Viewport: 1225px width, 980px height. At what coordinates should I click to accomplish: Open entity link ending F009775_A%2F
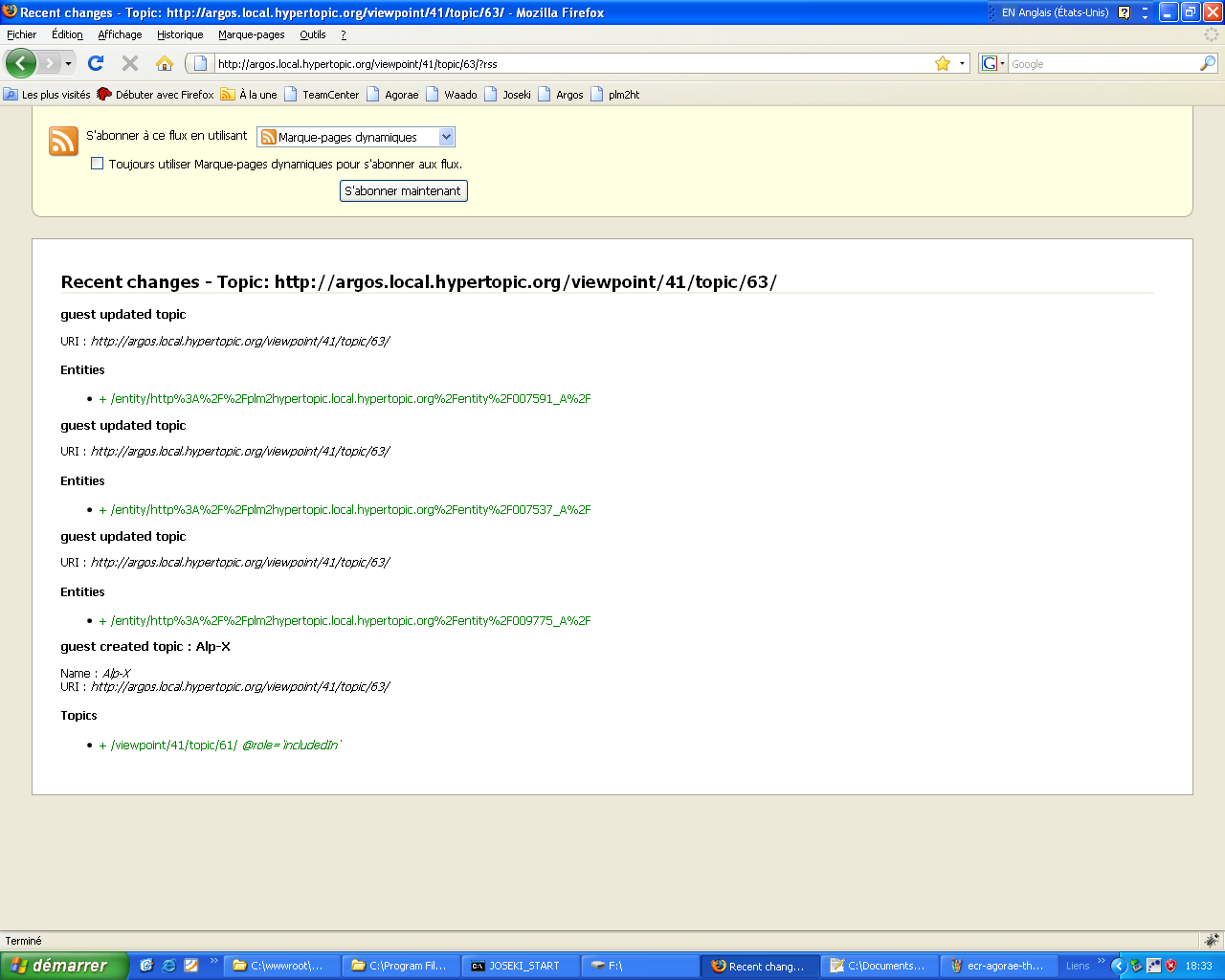pos(350,621)
